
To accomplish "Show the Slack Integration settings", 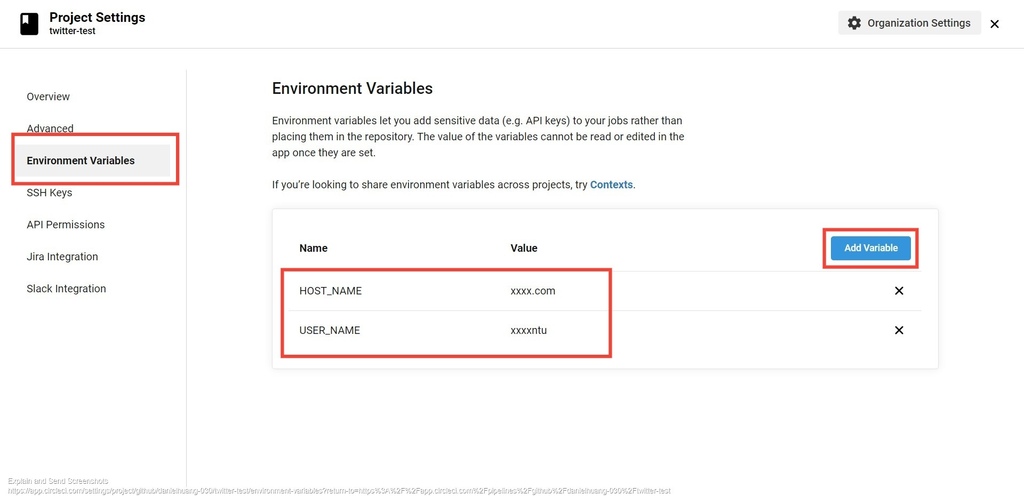I will click(x=66, y=289).
